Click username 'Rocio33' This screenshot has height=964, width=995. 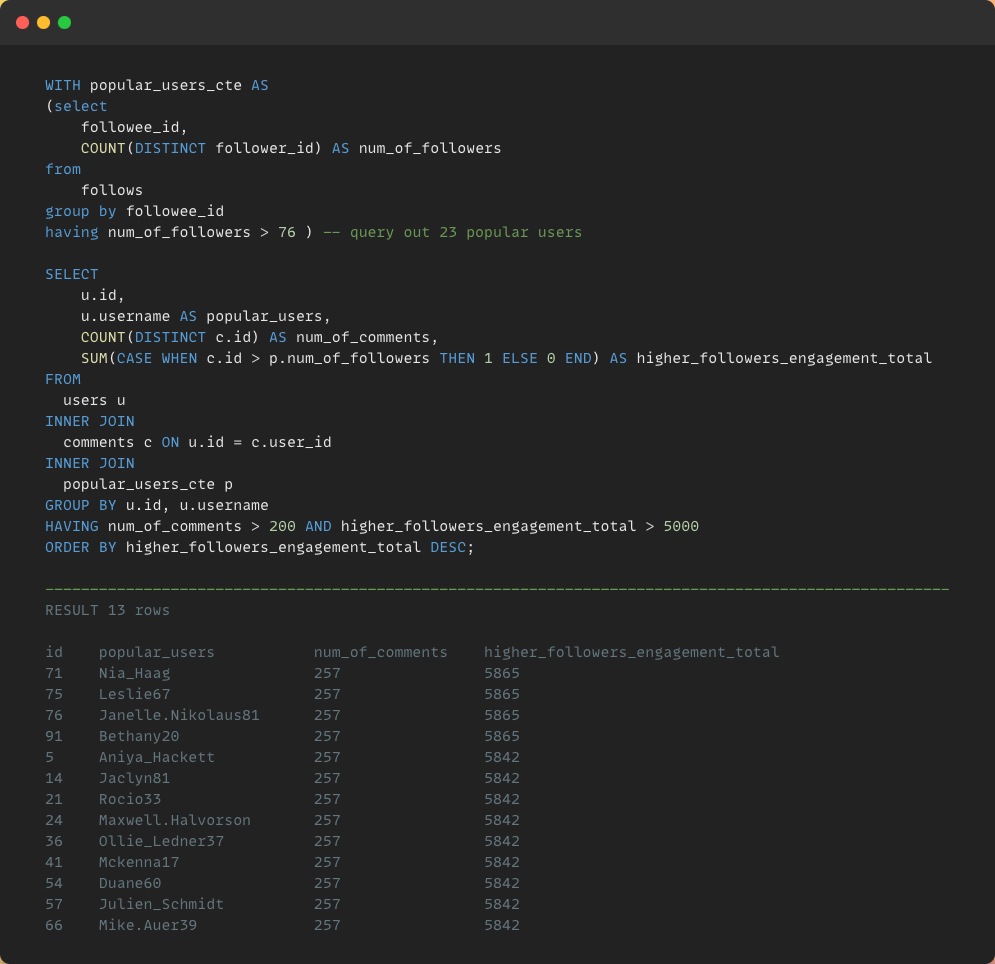click(x=130, y=799)
